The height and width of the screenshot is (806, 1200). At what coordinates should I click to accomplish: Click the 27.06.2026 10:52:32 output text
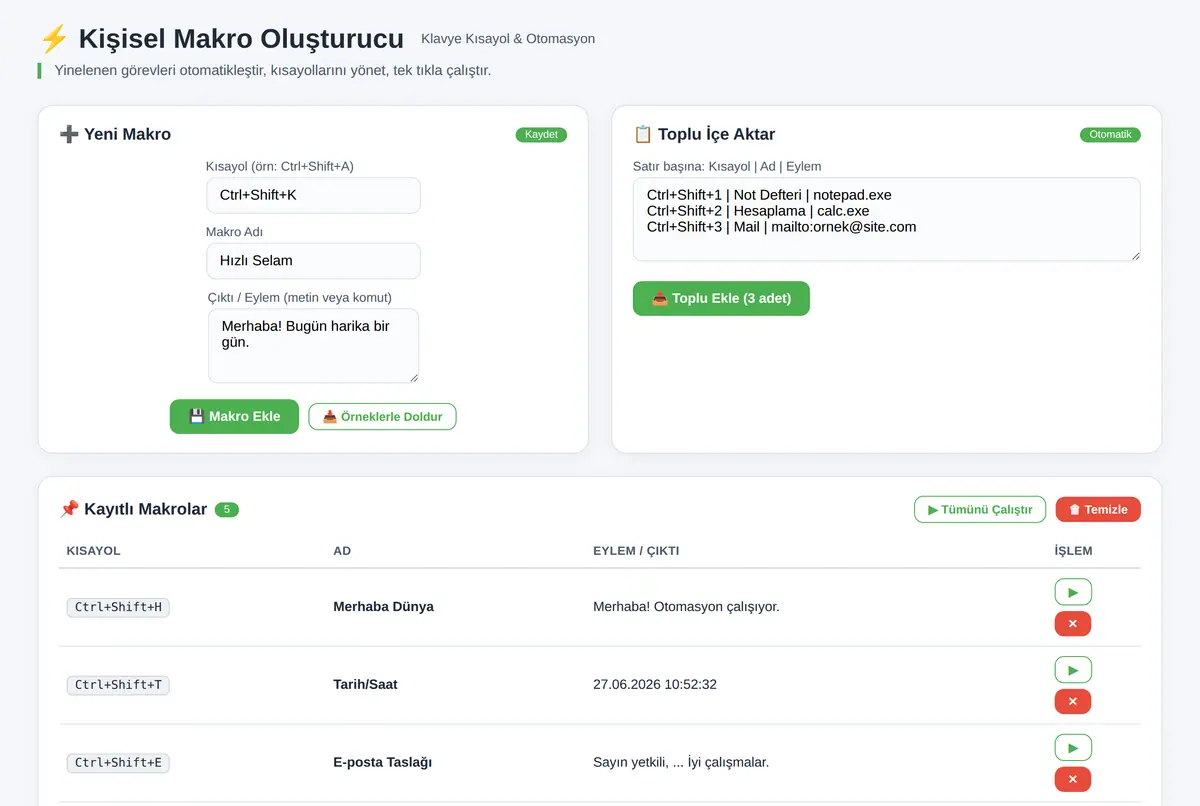(655, 685)
